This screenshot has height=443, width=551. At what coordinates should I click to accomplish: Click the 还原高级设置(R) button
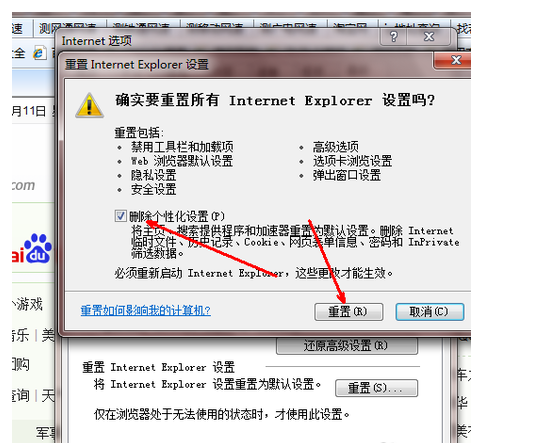pyautogui.click(x=347, y=346)
